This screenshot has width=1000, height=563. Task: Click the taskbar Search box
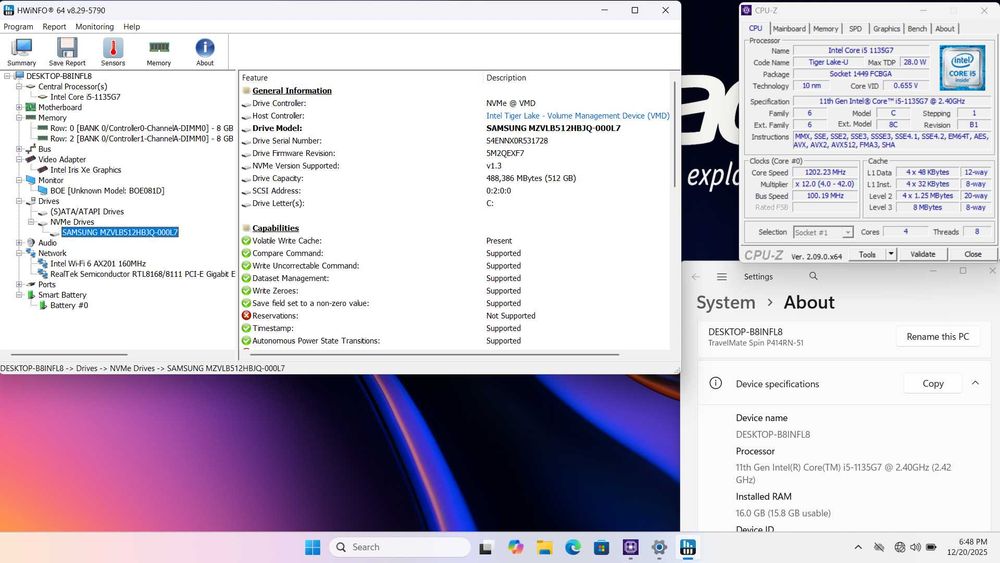pyautogui.click(x=400, y=547)
